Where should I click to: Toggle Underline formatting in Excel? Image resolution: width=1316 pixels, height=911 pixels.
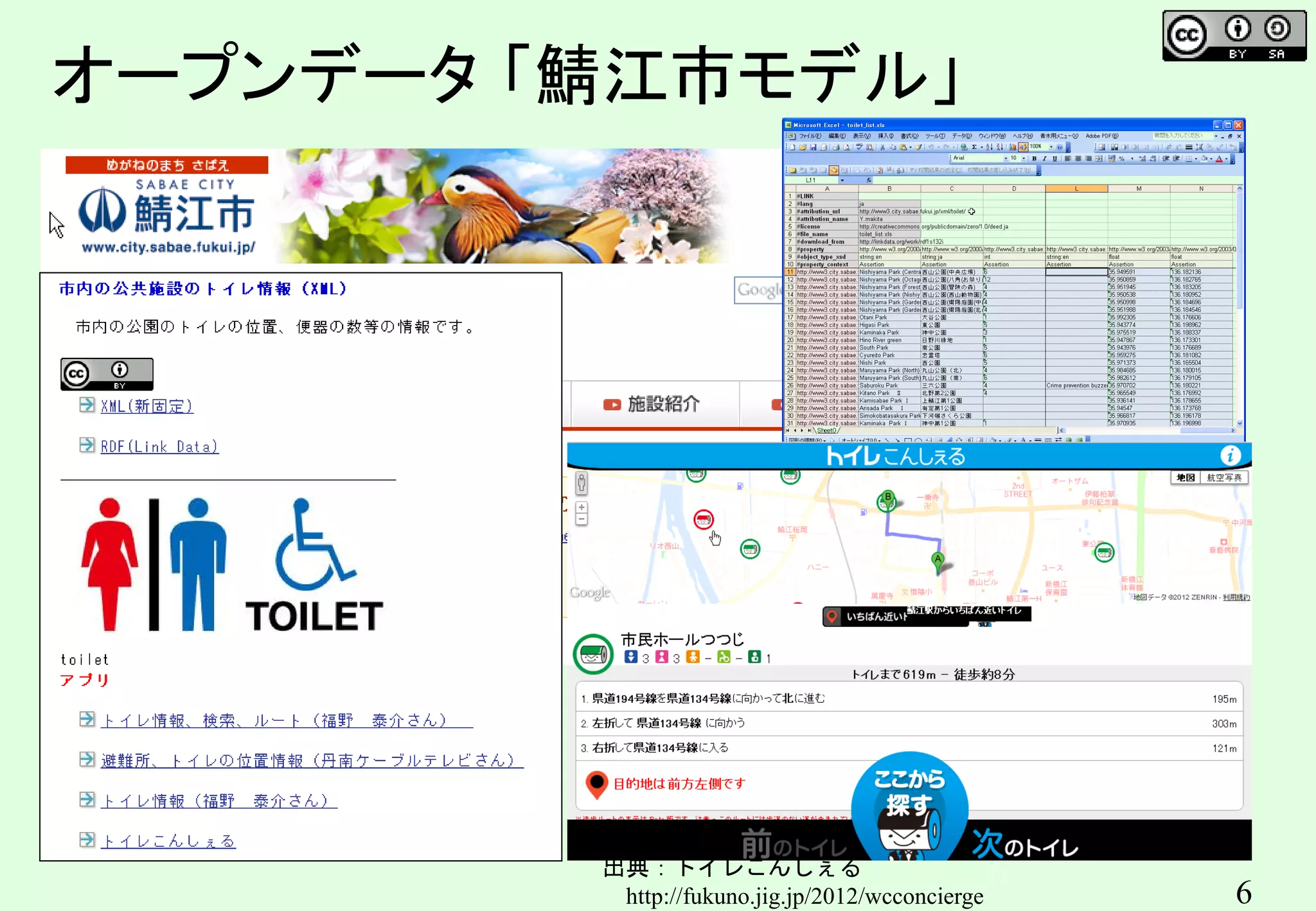1054,158
